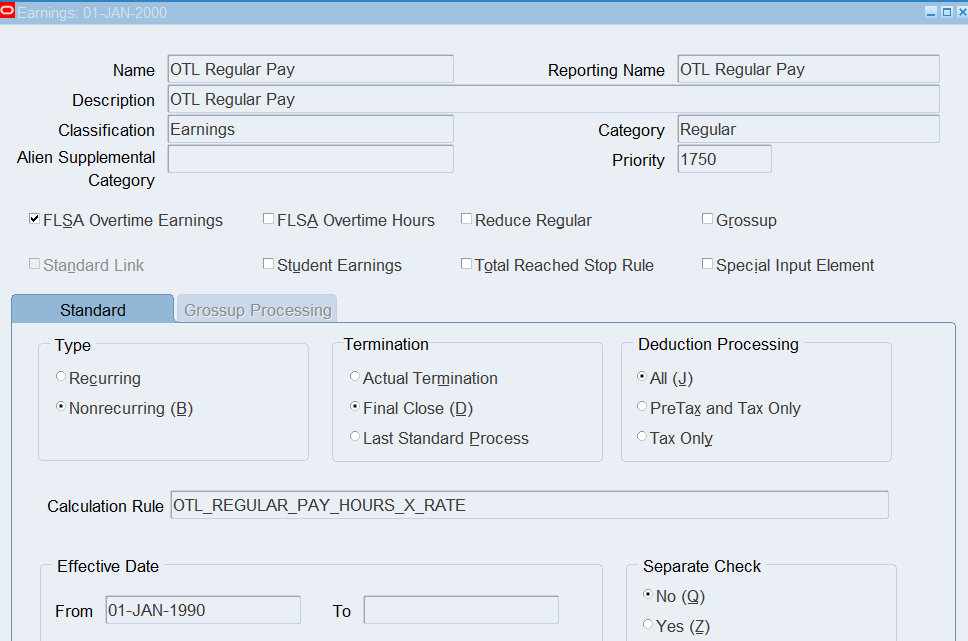This screenshot has width=968, height=641.
Task: Uncheck FLSA Overtime Earnings checkbox
Action: (x=35, y=219)
